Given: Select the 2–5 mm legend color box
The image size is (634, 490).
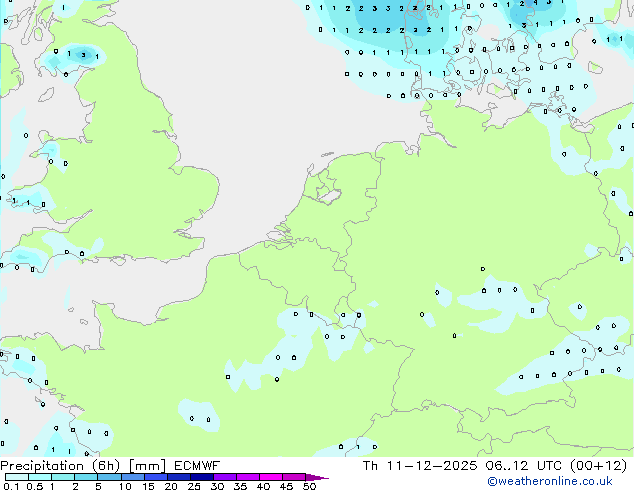Looking at the screenshot, I should coord(86,477).
